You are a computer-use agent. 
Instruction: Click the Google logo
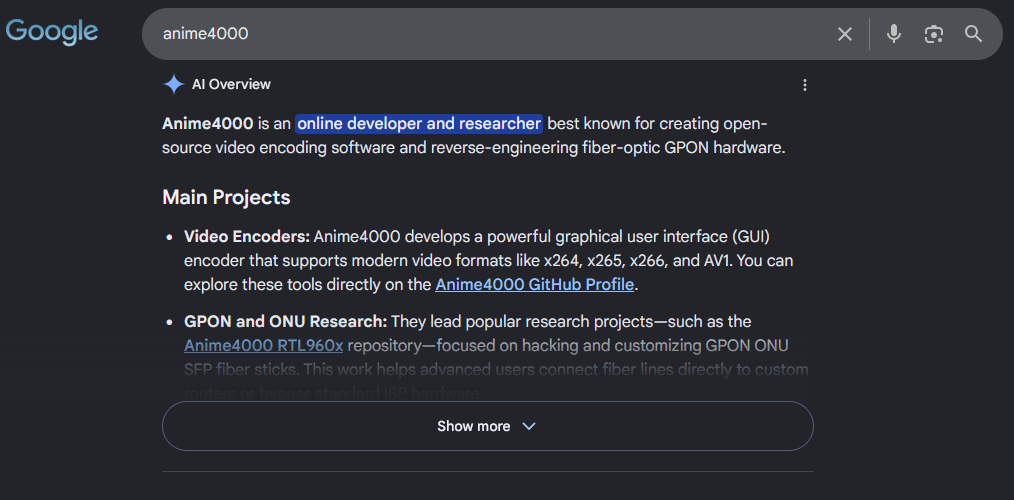click(52, 32)
